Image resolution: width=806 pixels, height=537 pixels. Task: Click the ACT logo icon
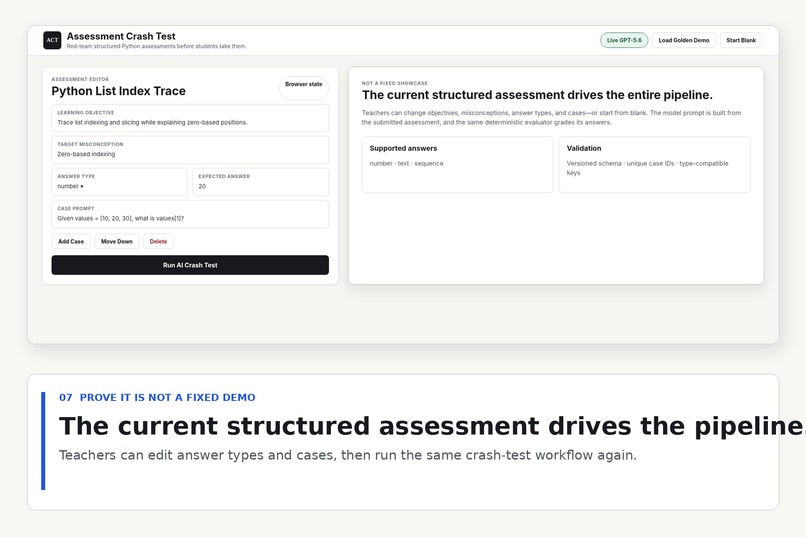coord(52,40)
